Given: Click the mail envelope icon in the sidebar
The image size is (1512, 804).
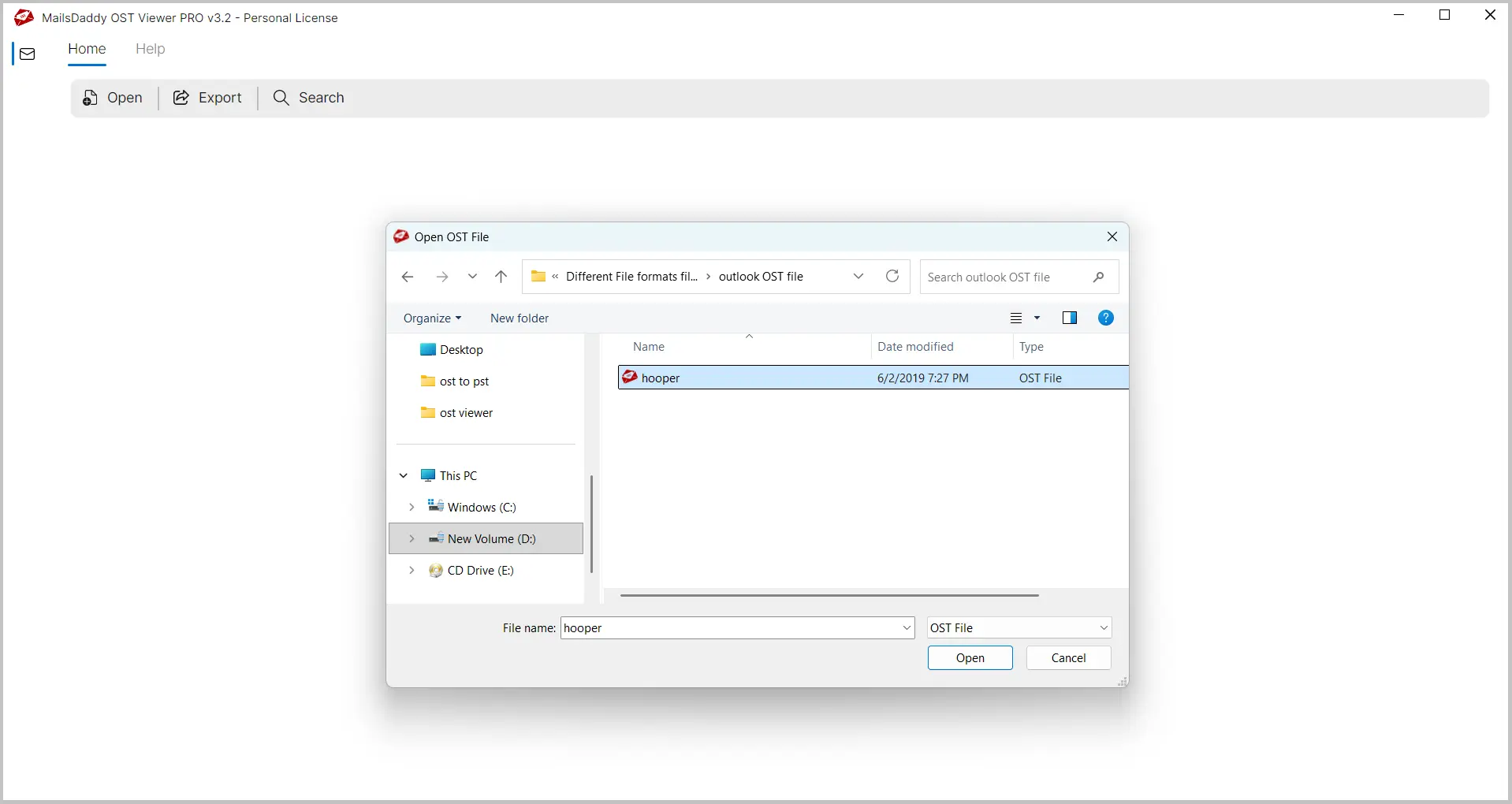Looking at the screenshot, I should (x=28, y=54).
